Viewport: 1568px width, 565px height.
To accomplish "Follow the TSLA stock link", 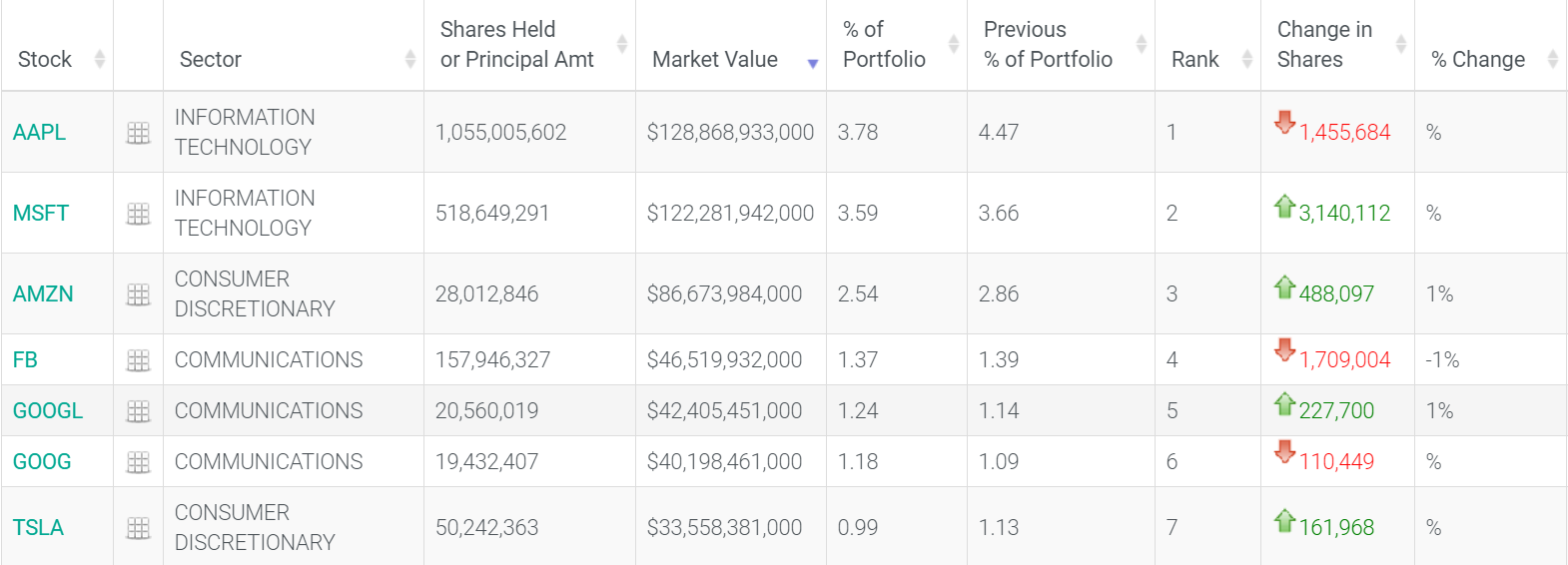I will [x=38, y=528].
